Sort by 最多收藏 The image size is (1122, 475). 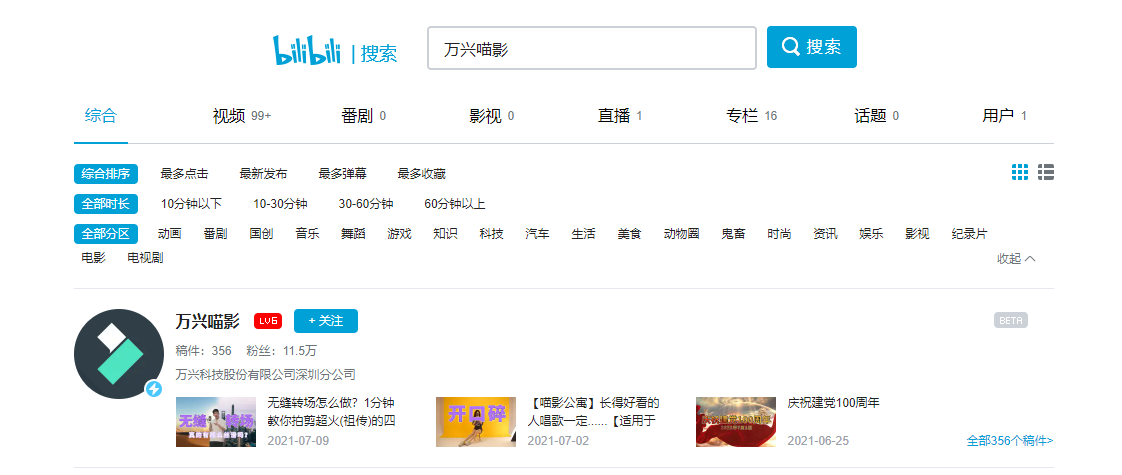(x=421, y=173)
